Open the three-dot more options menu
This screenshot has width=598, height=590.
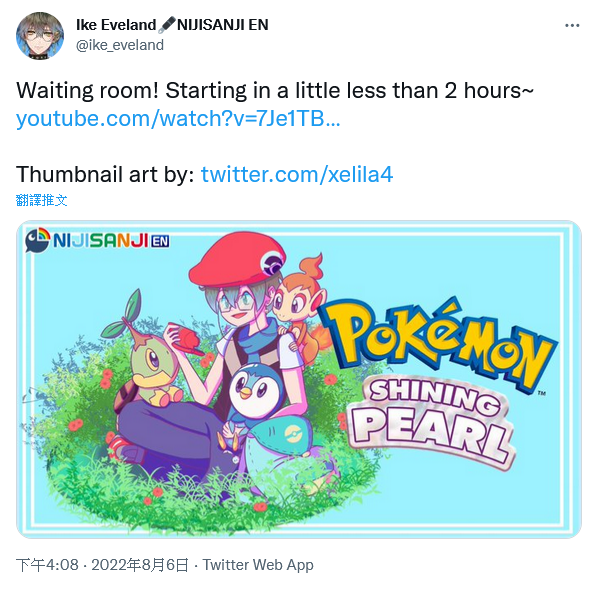572,26
